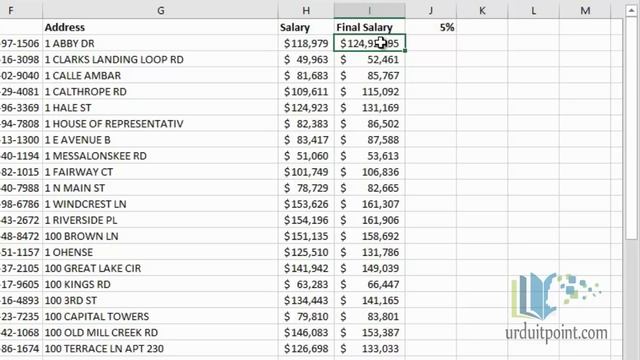Select the 1 FAIRWAY CT cell
Viewport: 640px width, 360px height.
tap(160, 172)
